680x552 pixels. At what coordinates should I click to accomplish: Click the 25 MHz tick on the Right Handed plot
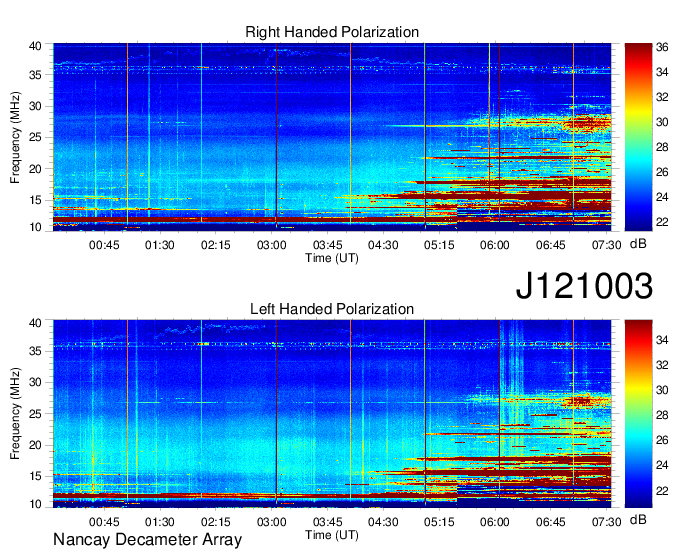[x=35, y=137]
